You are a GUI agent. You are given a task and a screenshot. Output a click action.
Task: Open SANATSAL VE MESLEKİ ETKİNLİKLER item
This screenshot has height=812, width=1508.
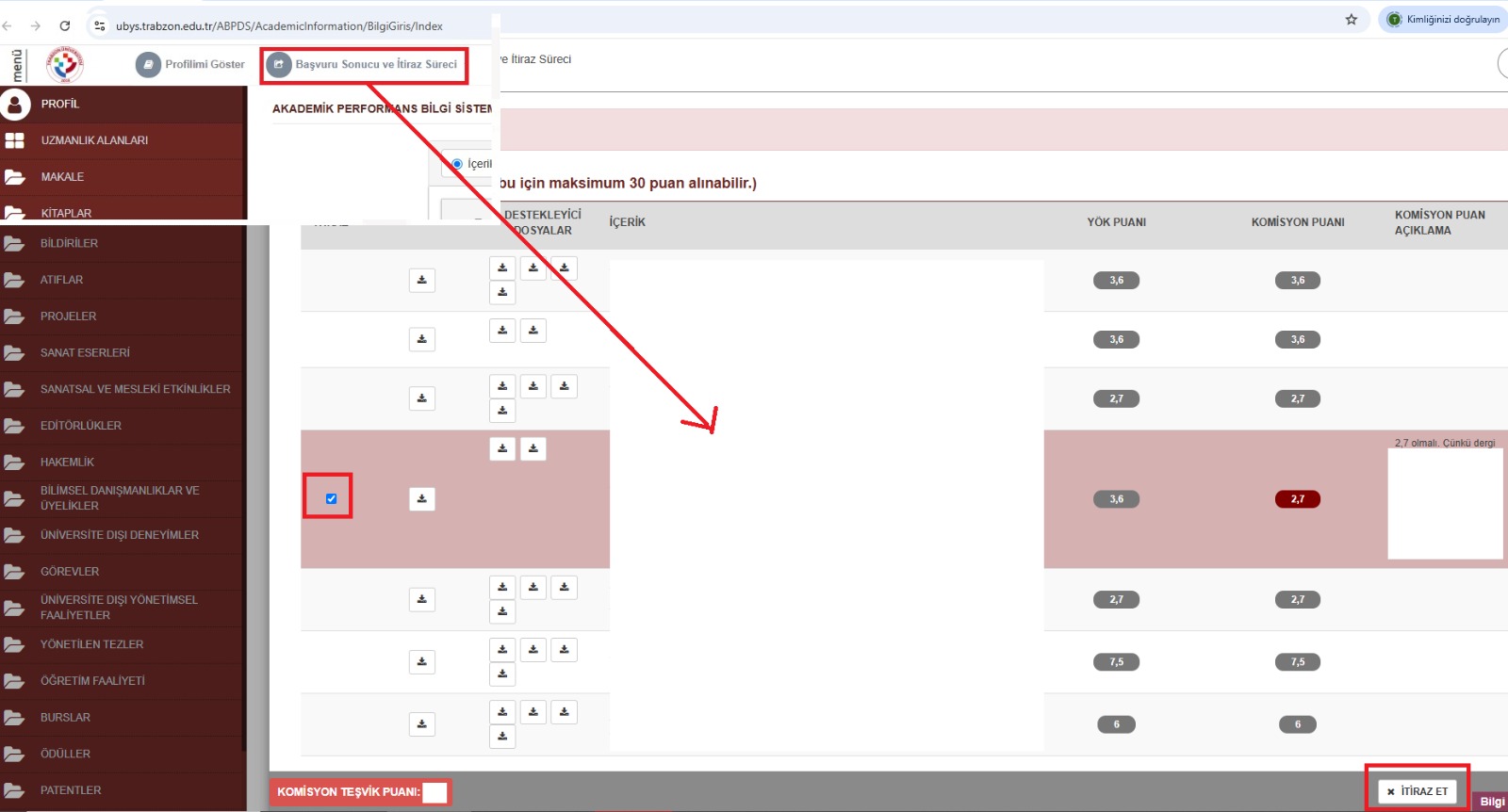pos(123,389)
